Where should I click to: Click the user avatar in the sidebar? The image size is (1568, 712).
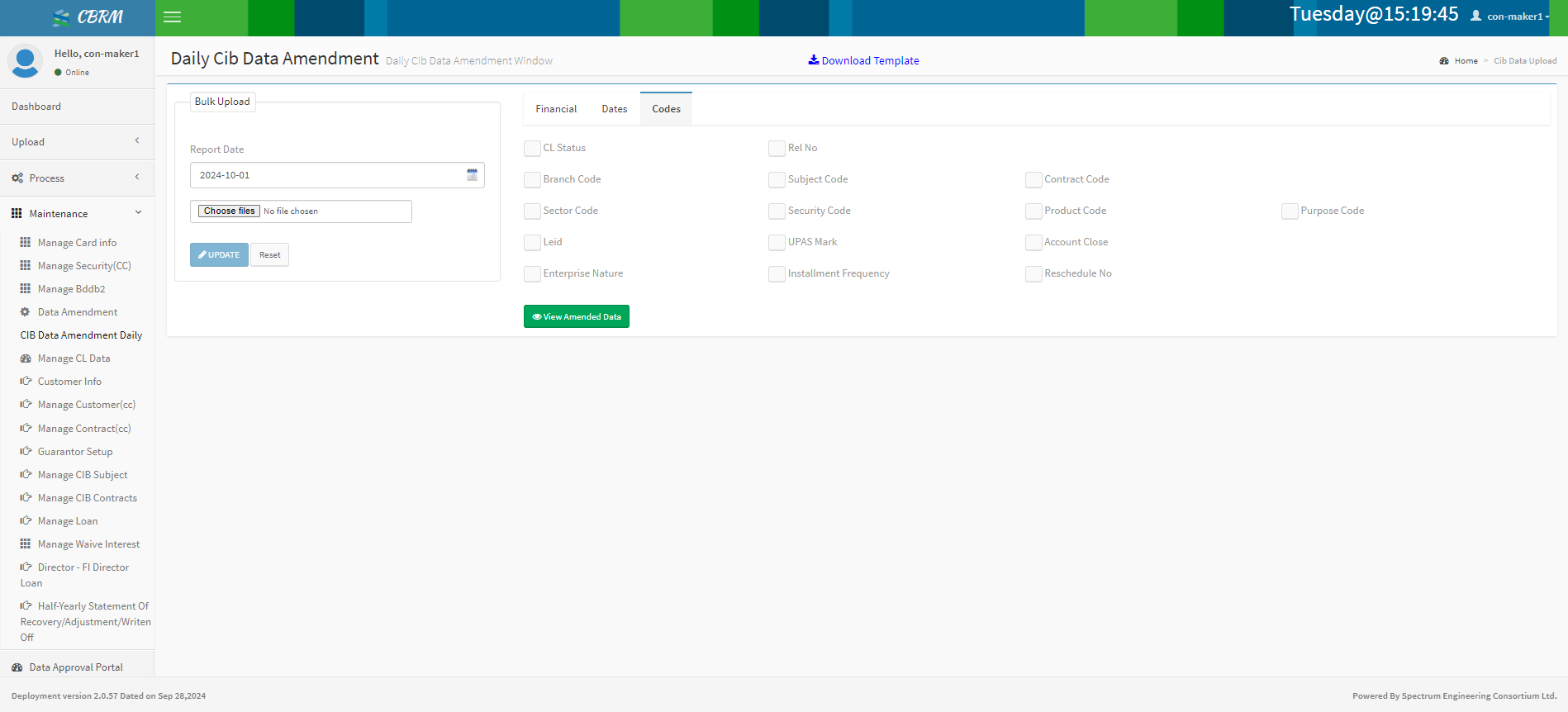click(26, 62)
